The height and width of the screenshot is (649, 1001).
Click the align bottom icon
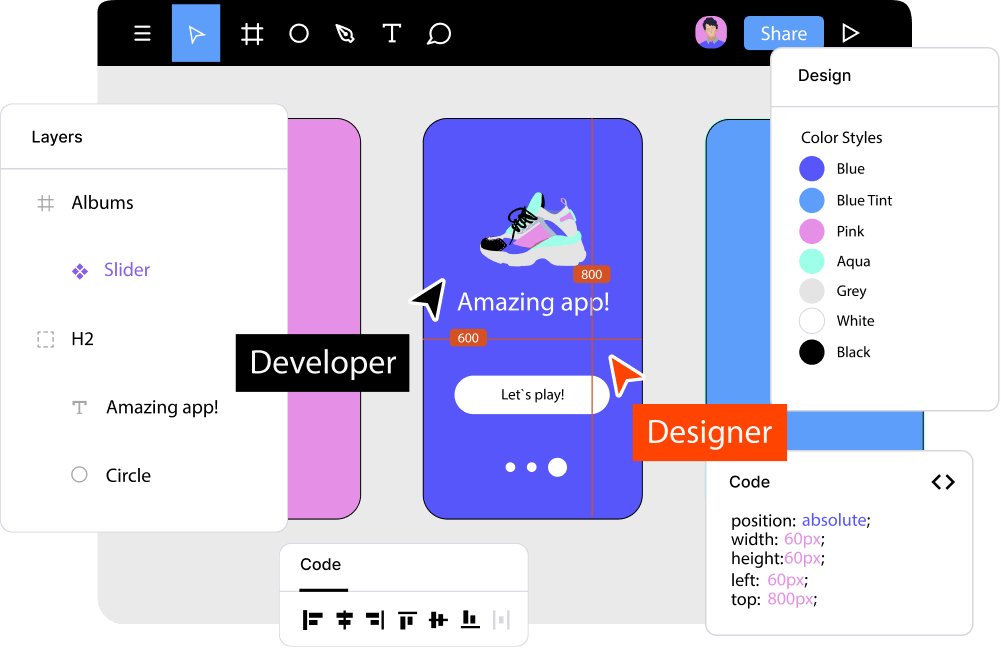coord(469,620)
